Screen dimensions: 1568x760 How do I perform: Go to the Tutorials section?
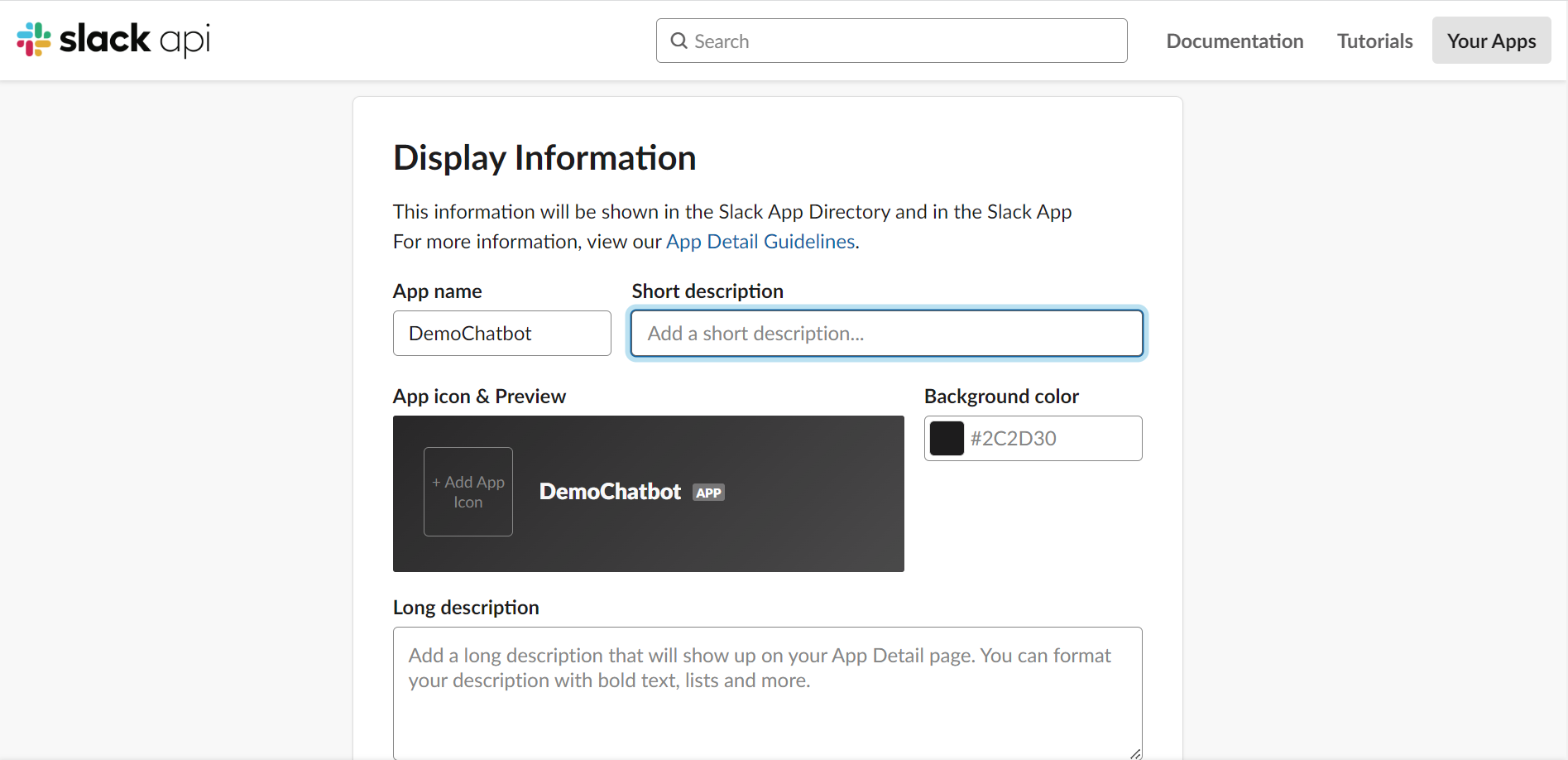click(1374, 41)
